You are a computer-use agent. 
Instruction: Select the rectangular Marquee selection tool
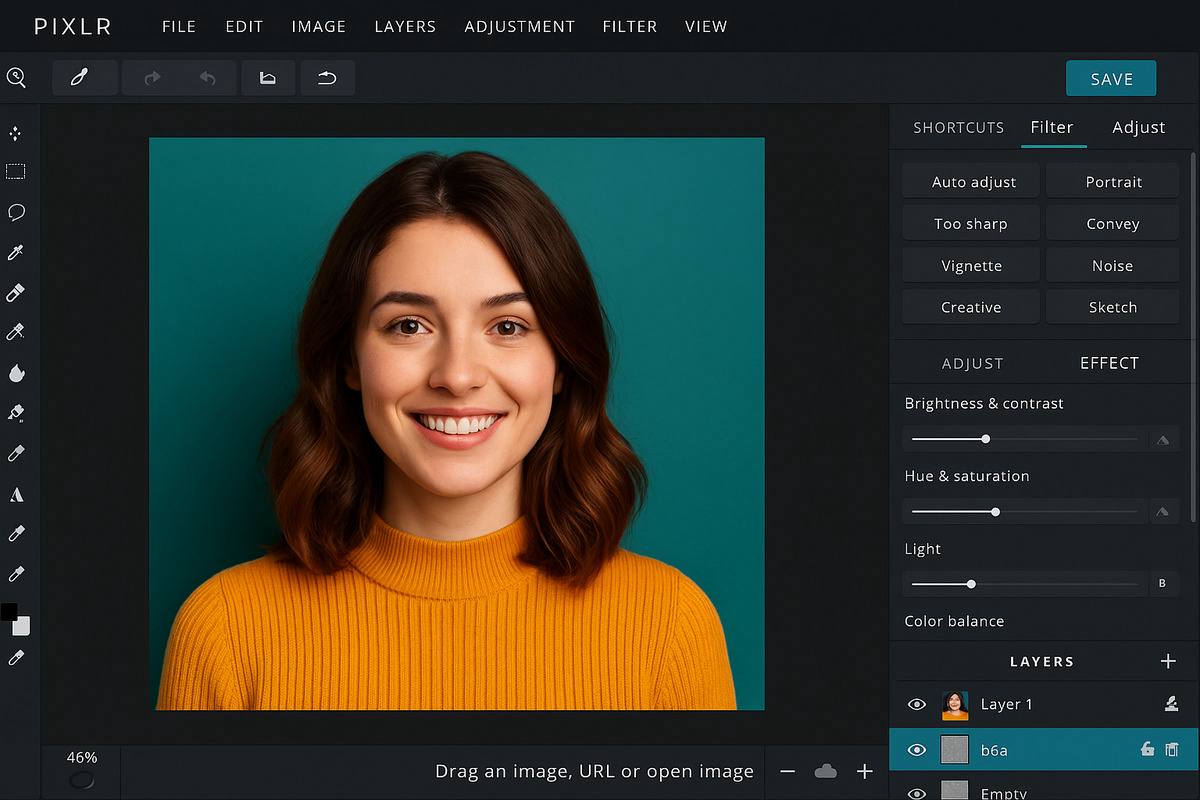(x=16, y=171)
